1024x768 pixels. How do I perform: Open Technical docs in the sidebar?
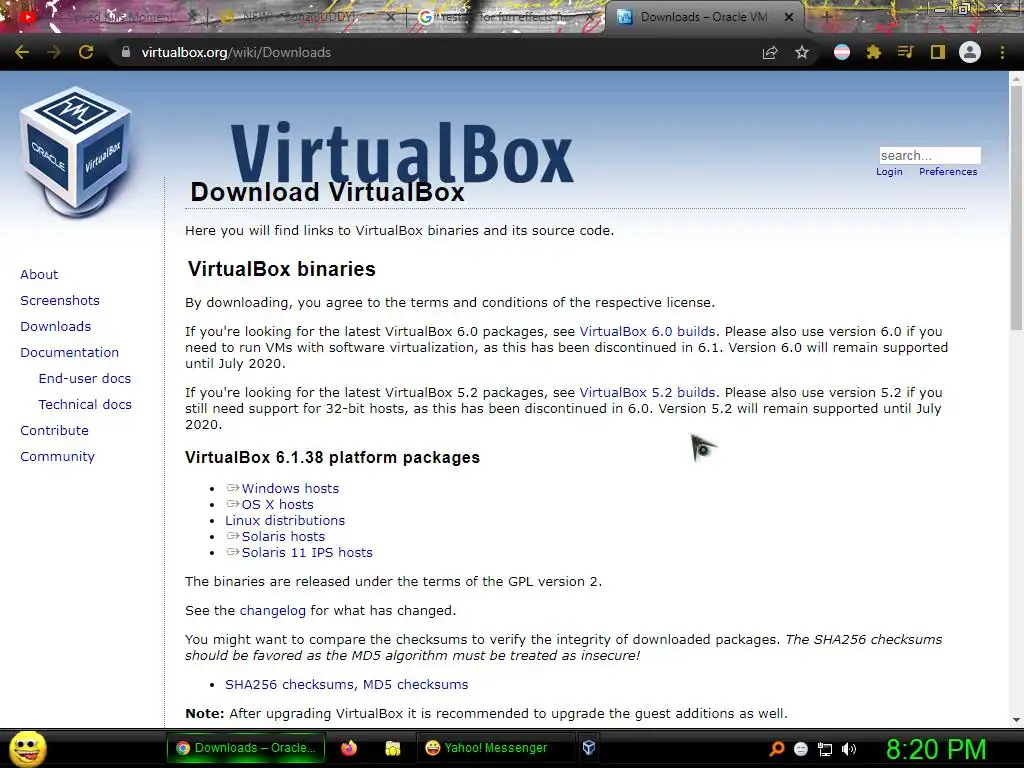(85, 405)
